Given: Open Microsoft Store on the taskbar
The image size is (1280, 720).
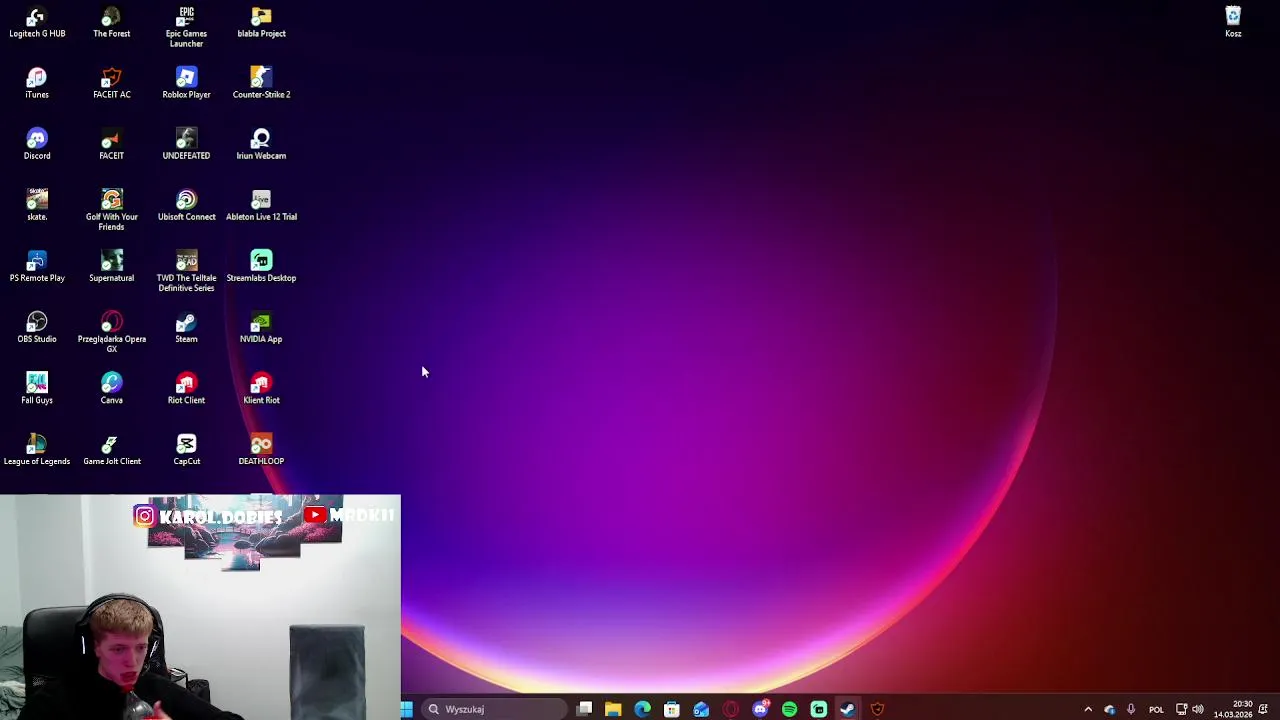Looking at the screenshot, I should click(x=672, y=709).
